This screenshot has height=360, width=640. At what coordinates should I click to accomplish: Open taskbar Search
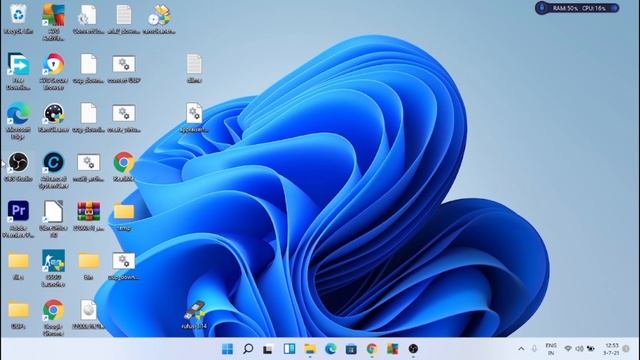coord(248,349)
